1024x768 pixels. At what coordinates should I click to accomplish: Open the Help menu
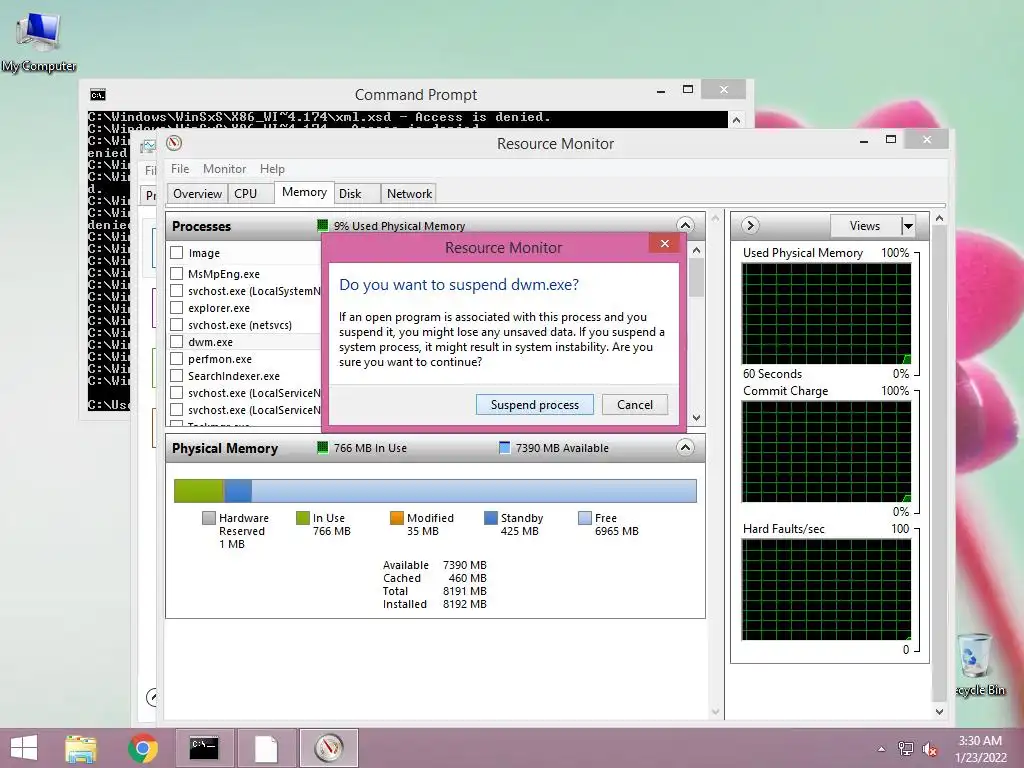272,168
